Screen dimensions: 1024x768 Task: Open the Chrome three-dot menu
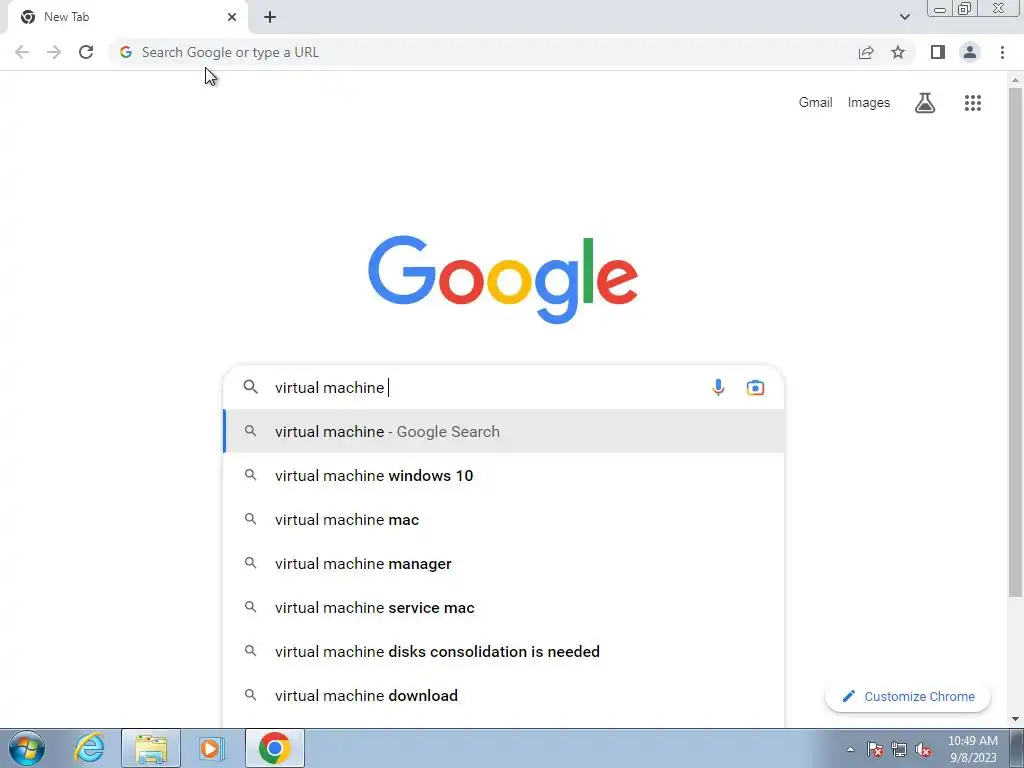1002,52
